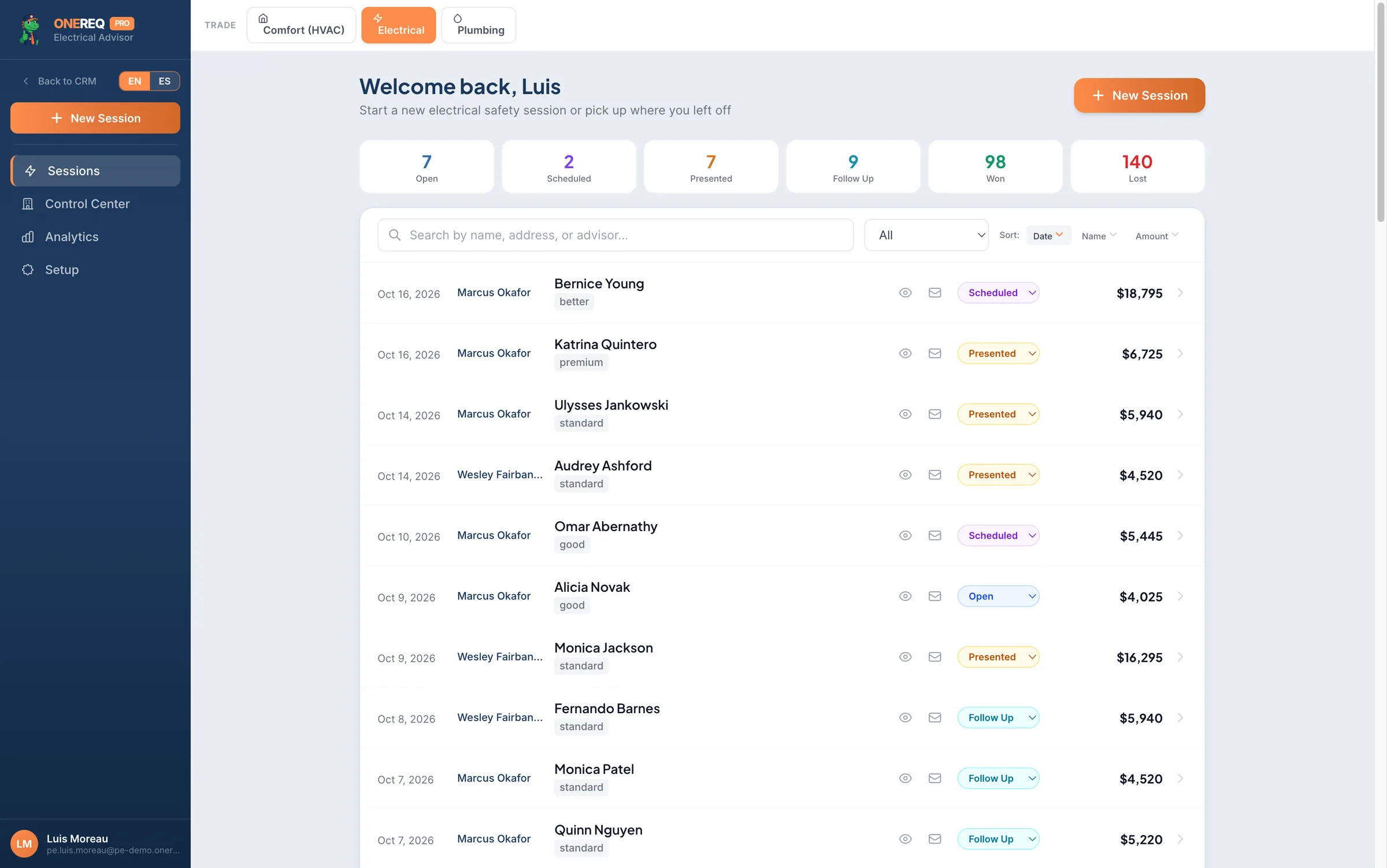
Task: Click the OneReq gecko logo
Action: (29, 30)
